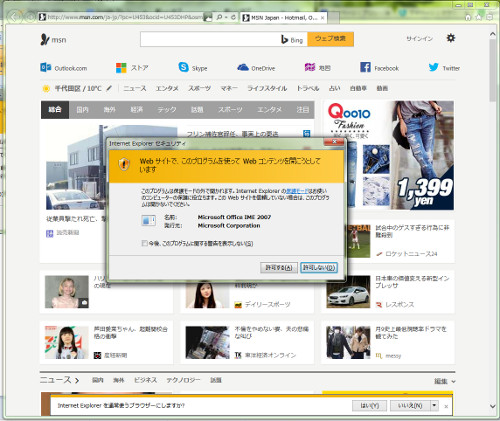Click the Technology link in bottom news row
The height and width of the screenshot is (421, 500).
click(x=183, y=380)
